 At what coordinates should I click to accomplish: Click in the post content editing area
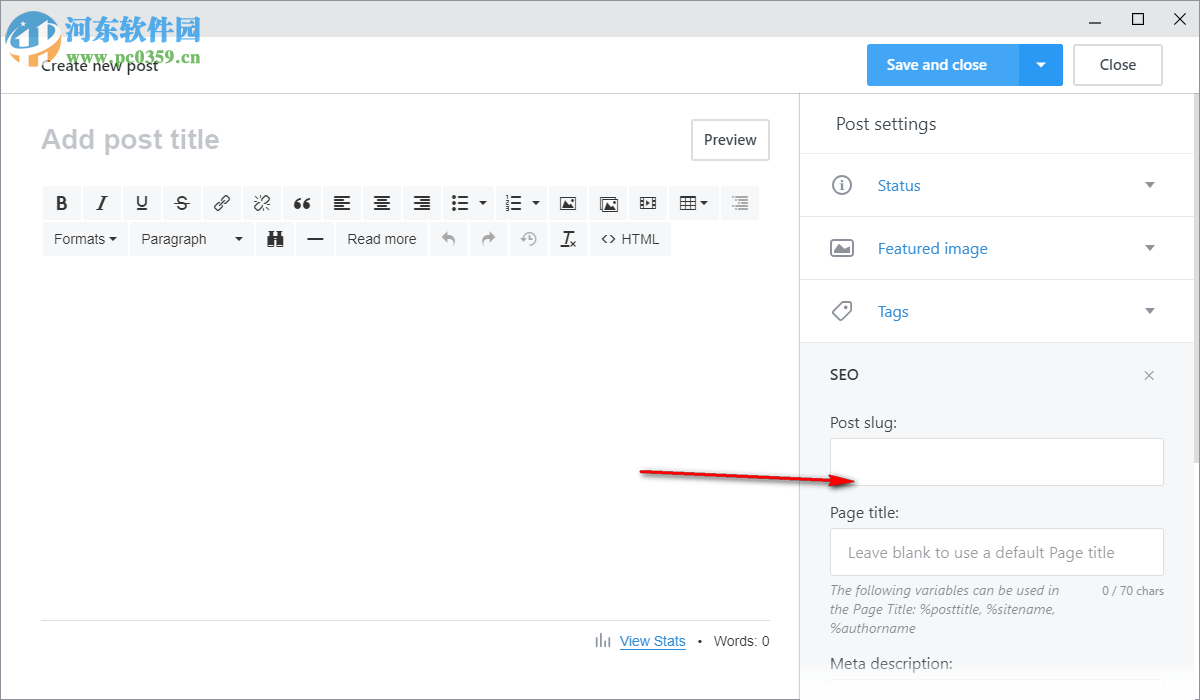405,440
